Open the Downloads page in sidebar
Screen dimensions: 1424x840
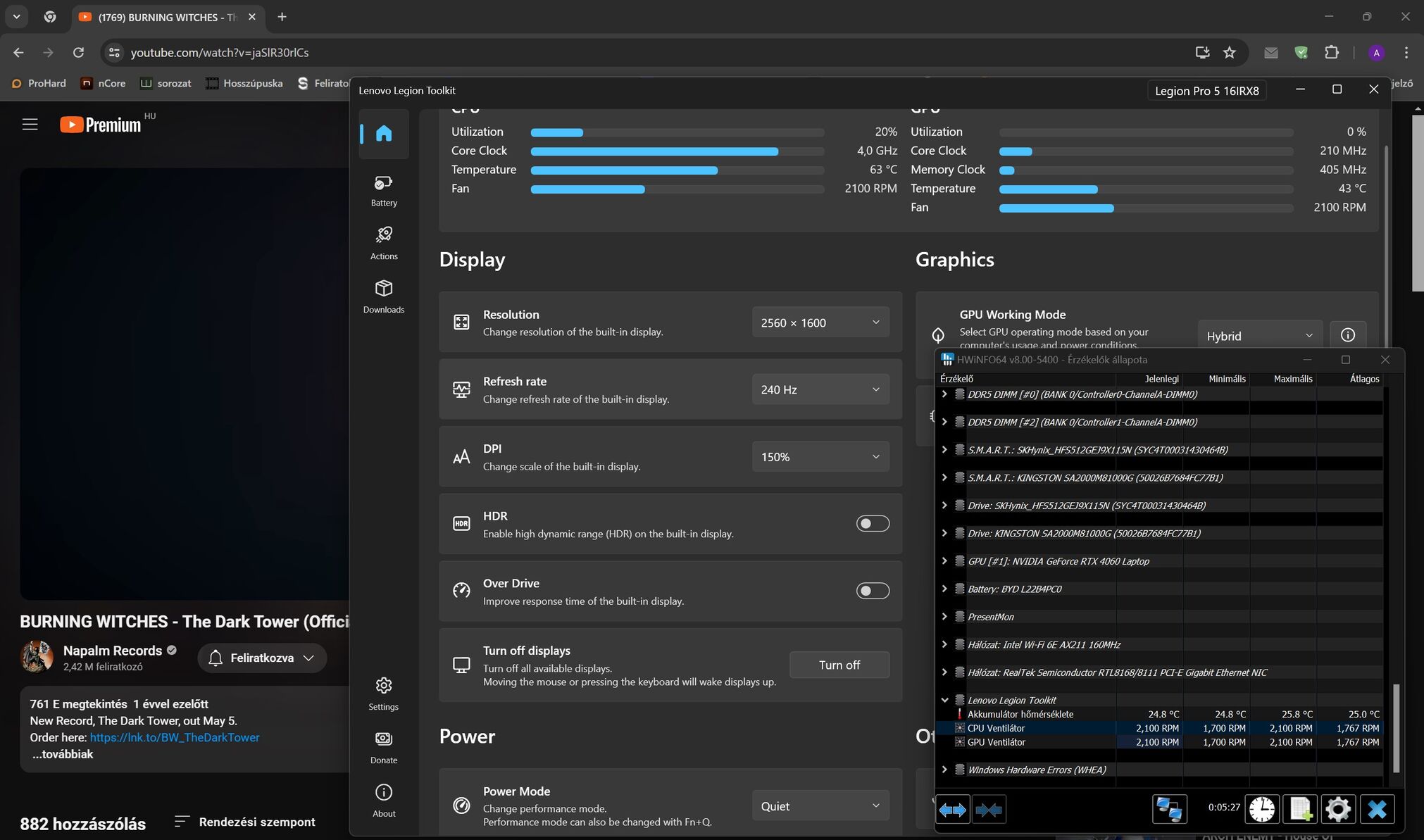[x=384, y=297]
